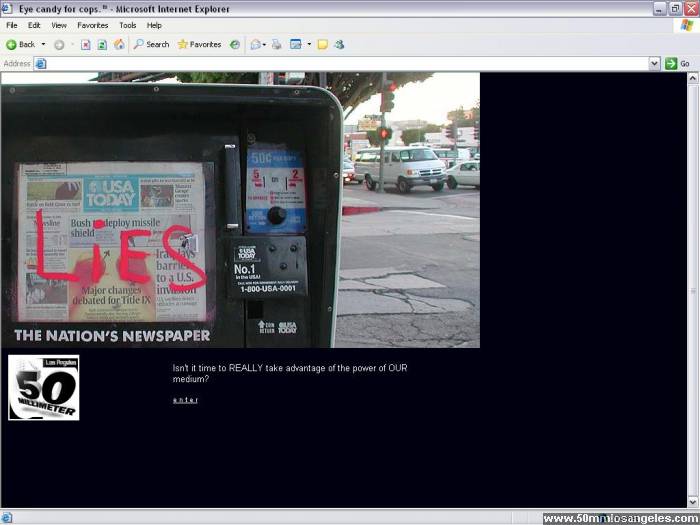Open the View menu
Viewport: 700px width, 525px height.
click(59, 25)
